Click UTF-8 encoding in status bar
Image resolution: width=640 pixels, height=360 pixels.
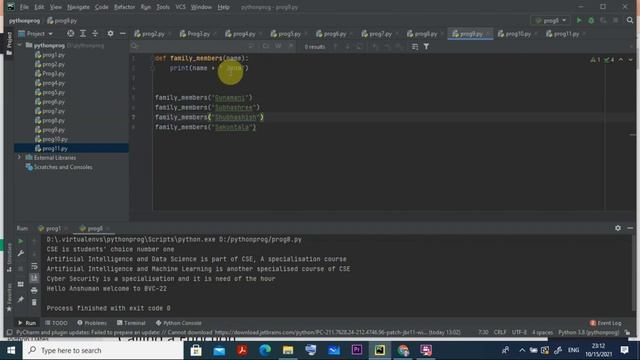click(x=519, y=332)
